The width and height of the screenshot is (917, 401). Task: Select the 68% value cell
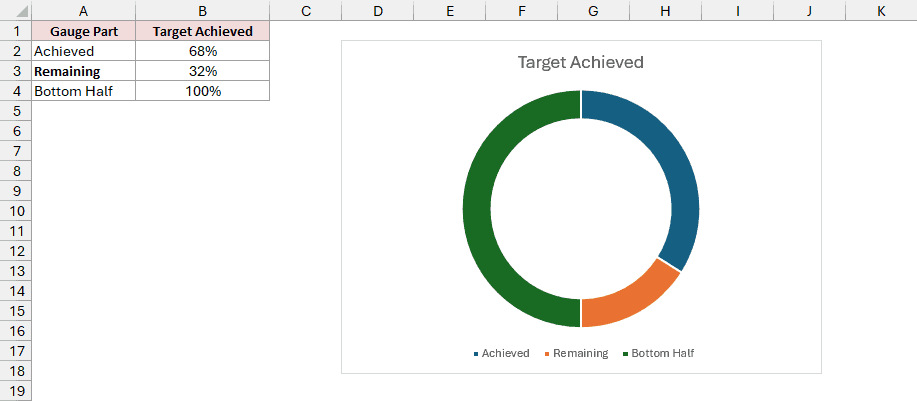click(203, 51)
